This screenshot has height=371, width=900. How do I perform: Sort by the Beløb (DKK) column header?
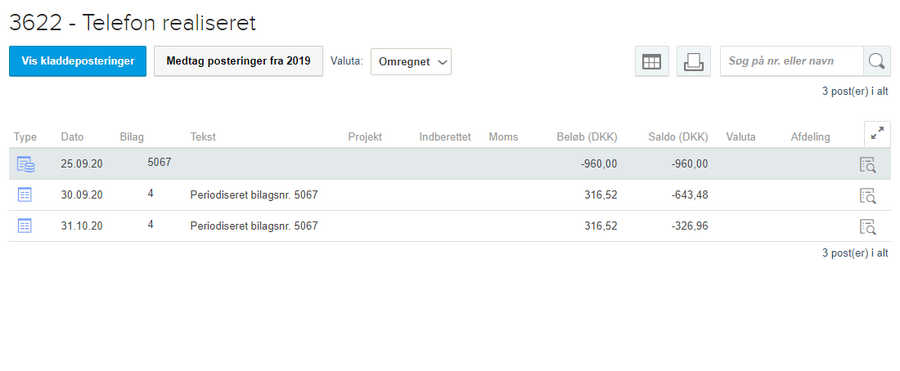[x=587, y=137]
